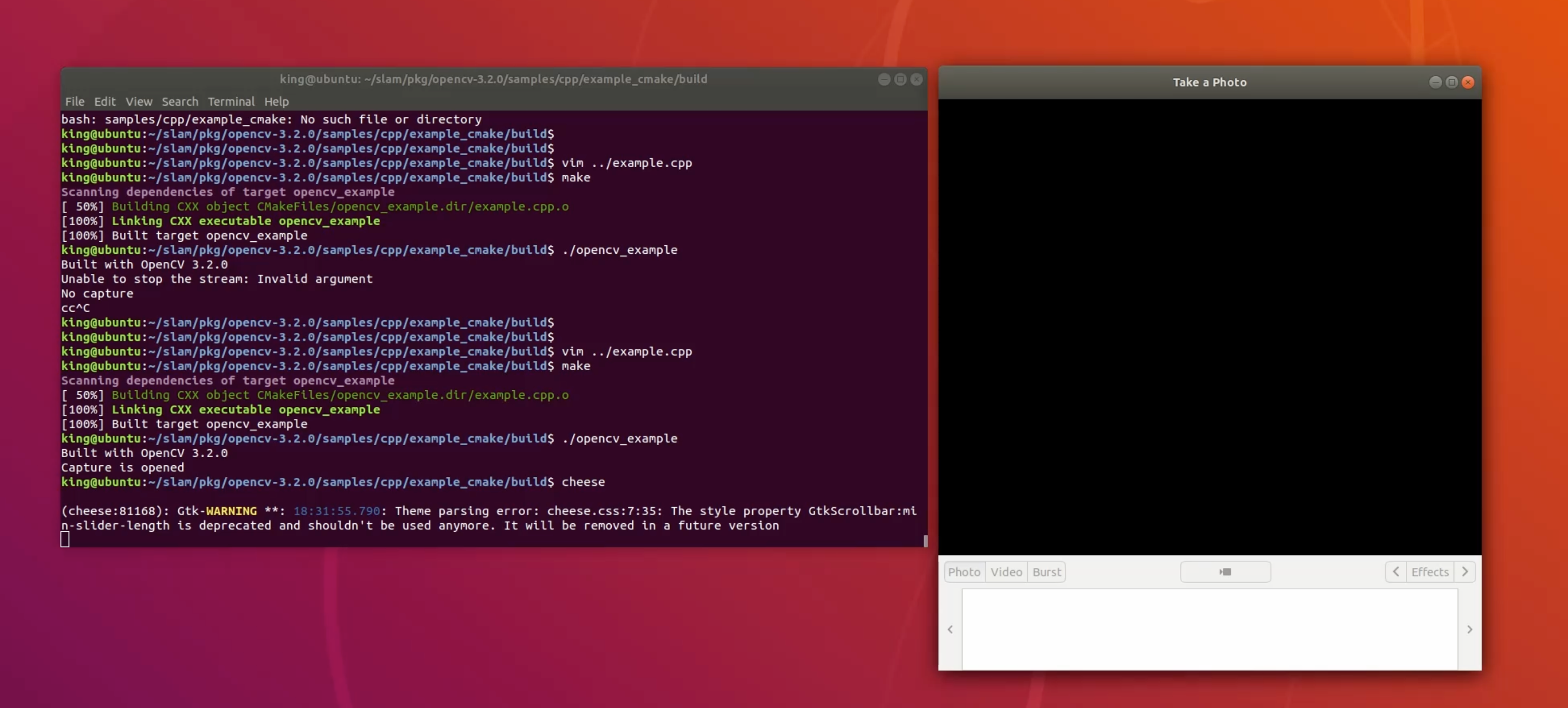Open the Edit menu in terminal
The width and height of the screenshot is (1568, 708).
[104, 102]
